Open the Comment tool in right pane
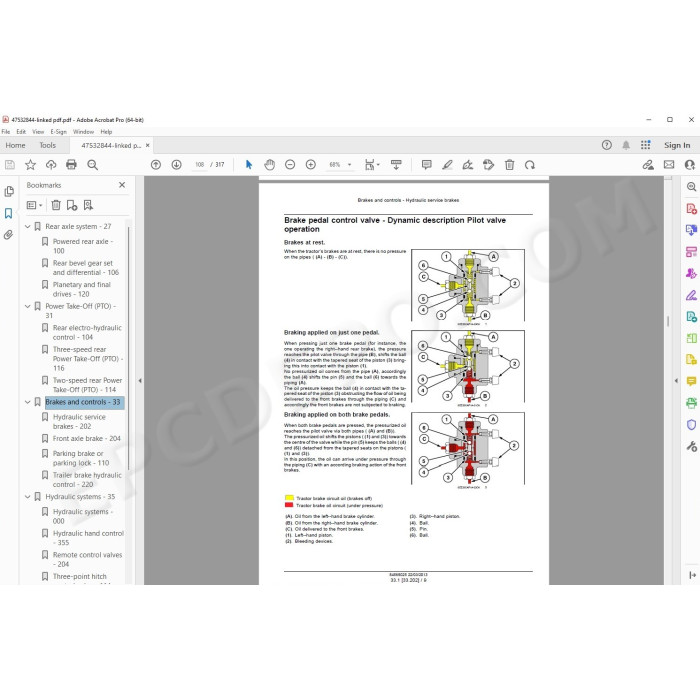 [691, 381]
